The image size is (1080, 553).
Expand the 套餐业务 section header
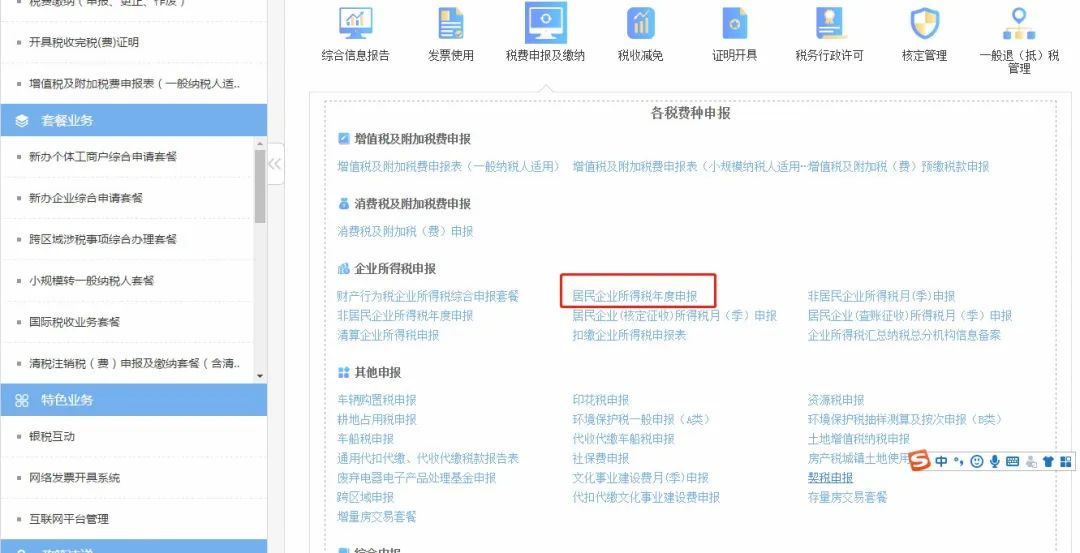click(134, 121)
